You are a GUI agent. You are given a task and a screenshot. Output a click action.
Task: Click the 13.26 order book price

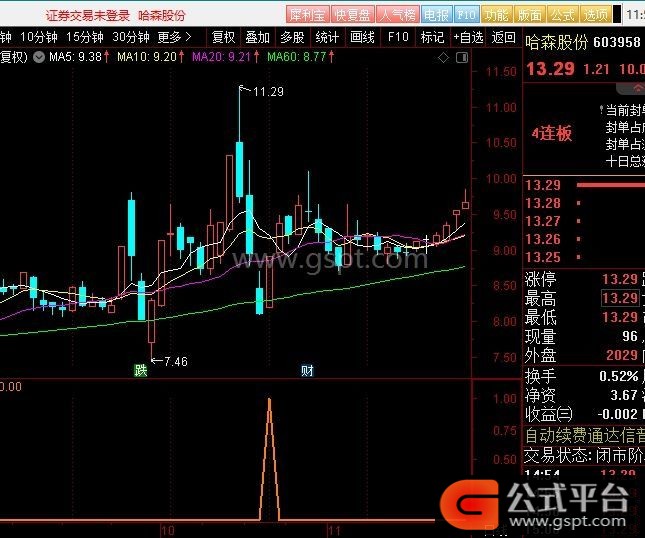click(x=543, y=239)
